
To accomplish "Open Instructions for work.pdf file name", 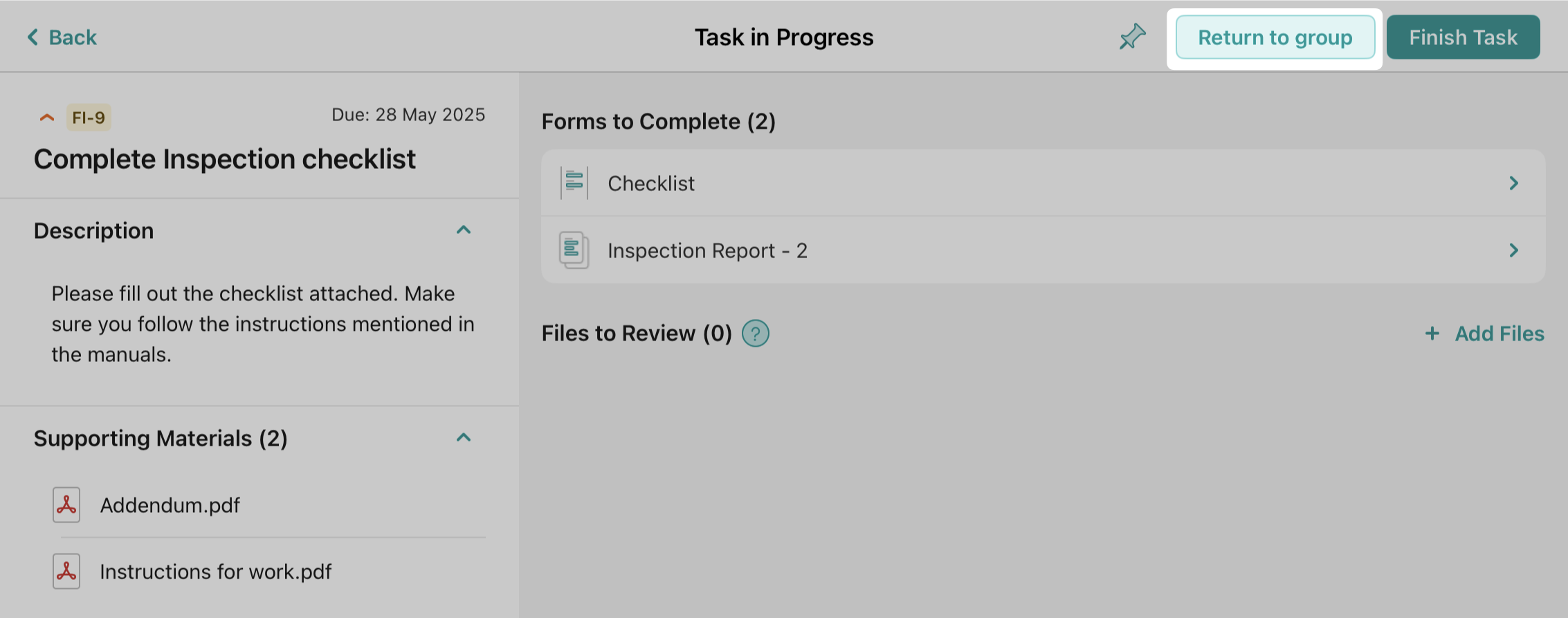I will tap(216, 572).
